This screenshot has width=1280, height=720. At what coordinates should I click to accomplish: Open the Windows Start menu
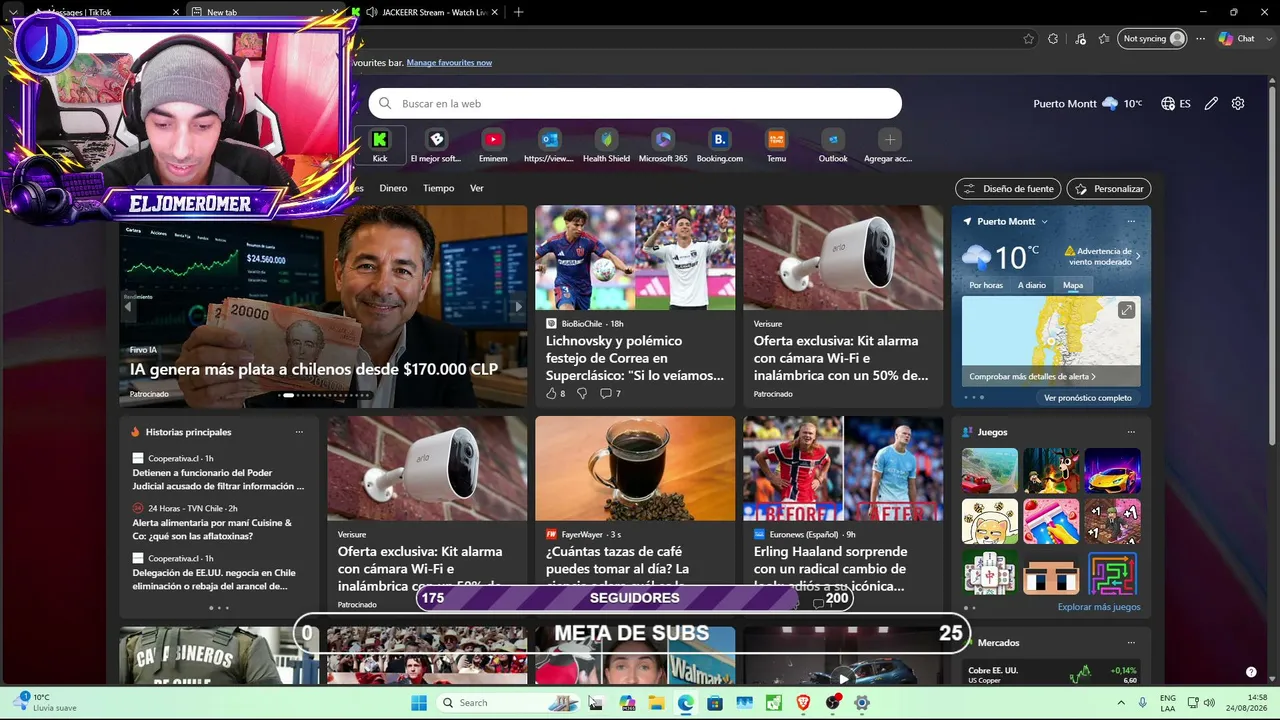[419, 703]
